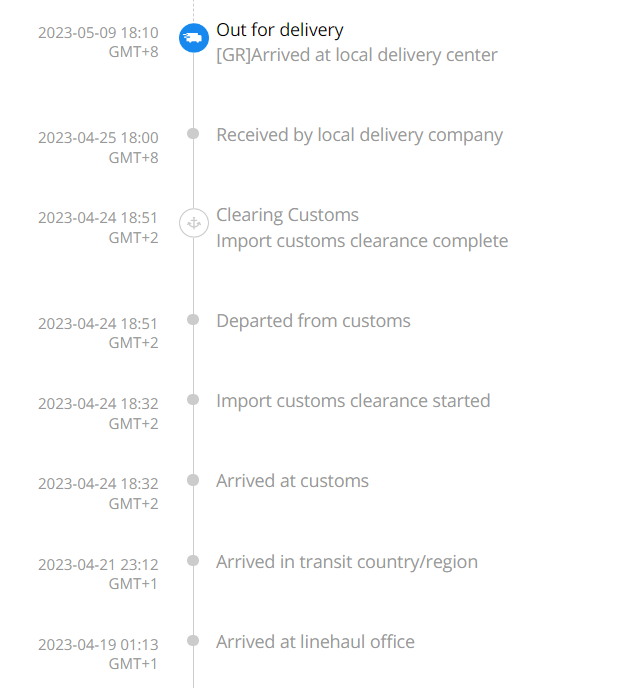Screen dimensions: 638x688
Task: Select the Import customs clearance started entry
Action: 353,401
